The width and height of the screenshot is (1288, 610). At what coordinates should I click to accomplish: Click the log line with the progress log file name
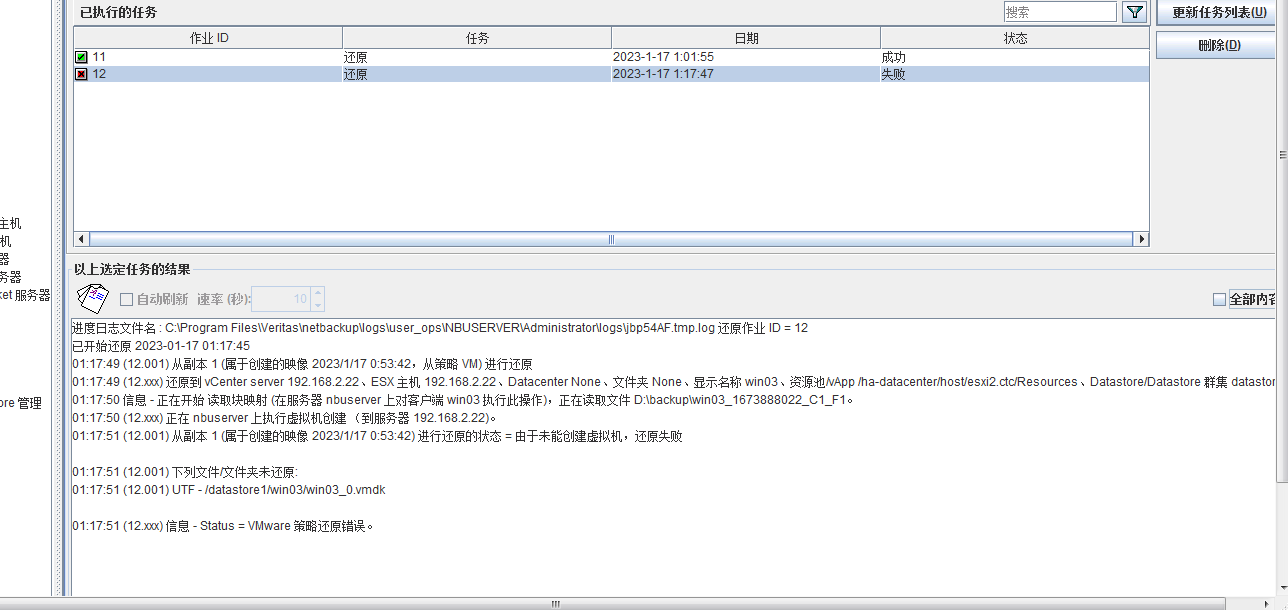[x=440, y=328]
